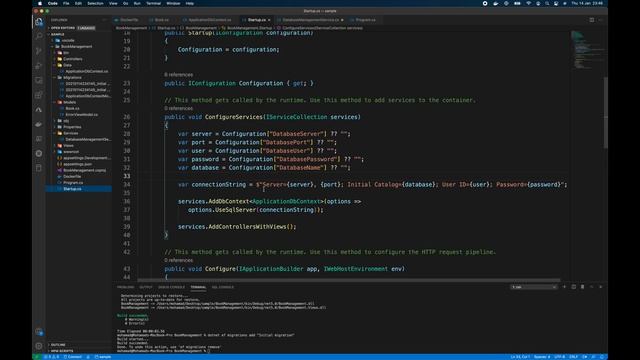The height and width of the screenshot is (360, 640).
Task: Show the Output panel tab
Action: point(146,287)
